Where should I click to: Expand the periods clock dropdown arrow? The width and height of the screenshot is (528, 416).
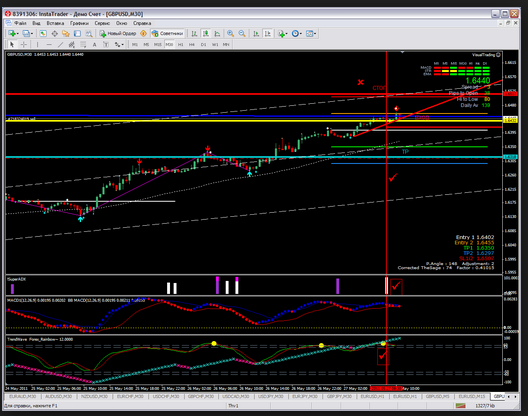tap(301, 34)
